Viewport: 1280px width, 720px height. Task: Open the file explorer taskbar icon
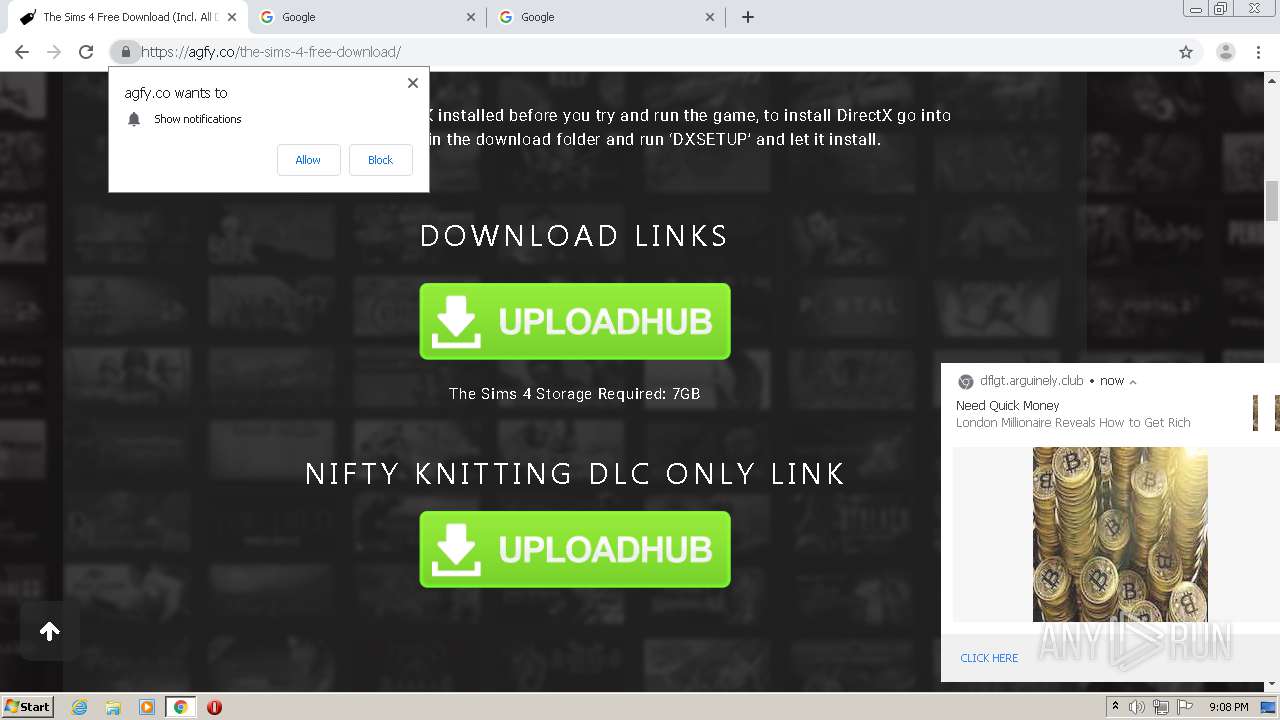[113, 707]
